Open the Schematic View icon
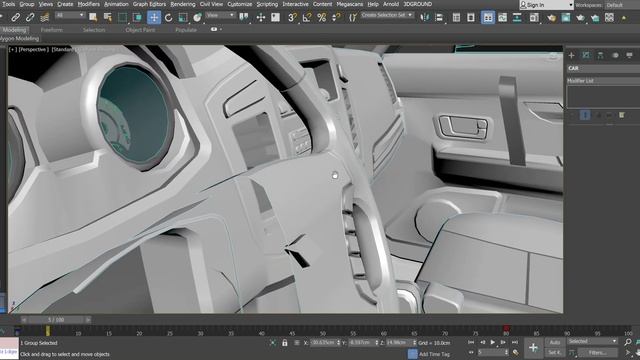Screen dimensions: 640x360 [x=517, y=18]
